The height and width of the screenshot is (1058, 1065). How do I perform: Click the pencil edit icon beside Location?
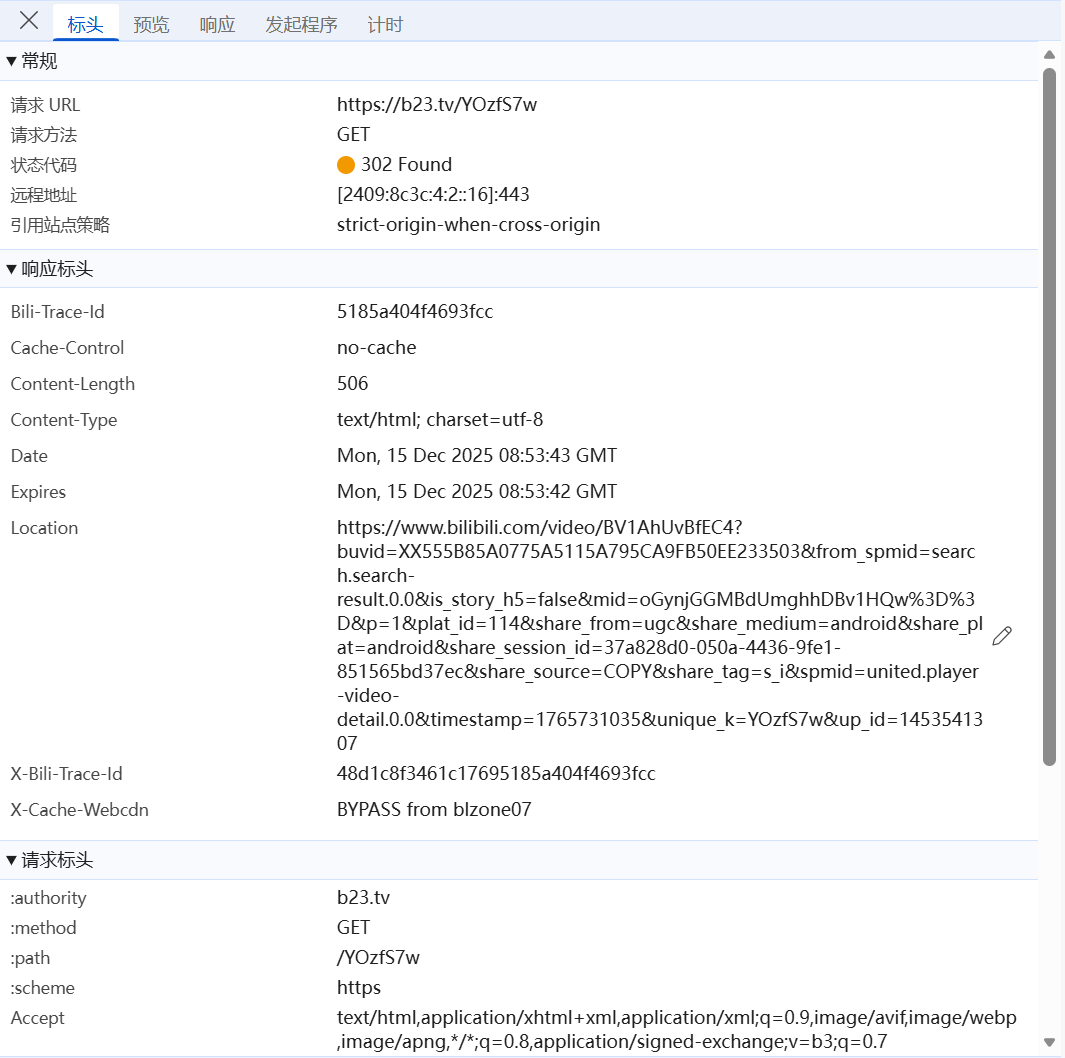(1002, 636)
